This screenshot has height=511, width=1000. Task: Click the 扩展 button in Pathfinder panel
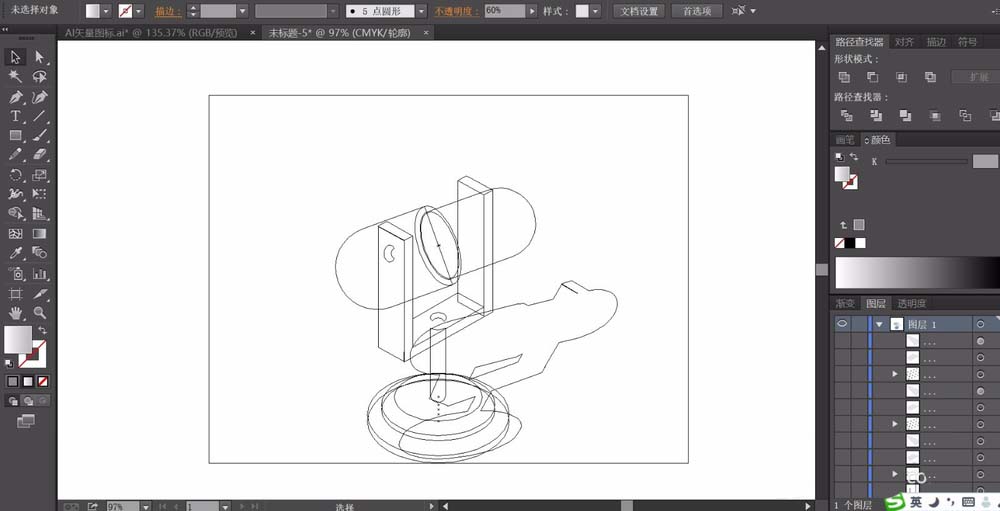[976, 77]
